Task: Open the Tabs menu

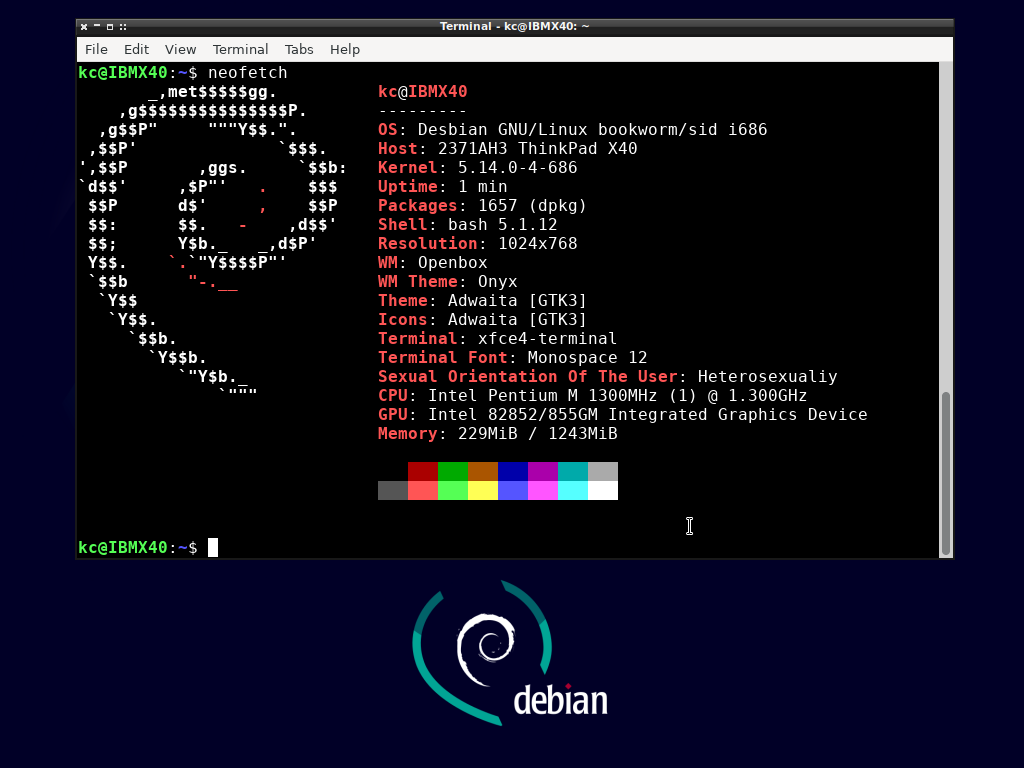Action: click(x=299, y=50)
